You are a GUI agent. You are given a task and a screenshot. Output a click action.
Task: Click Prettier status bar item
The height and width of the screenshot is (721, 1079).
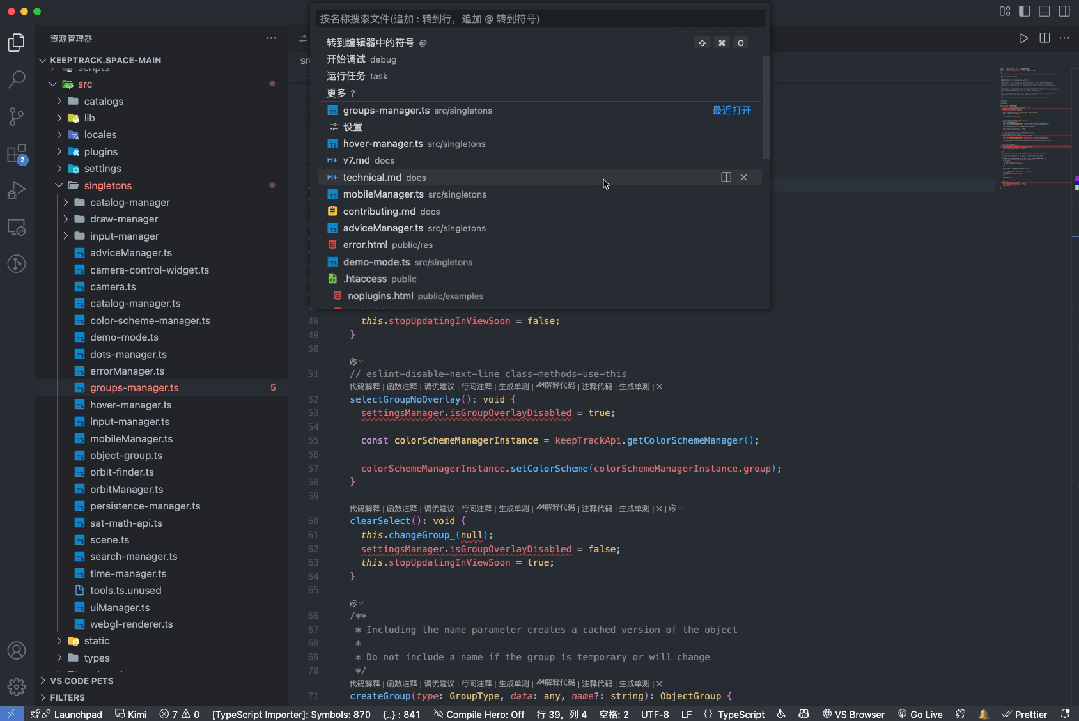pyautogui.click(x=1024, y=714)
